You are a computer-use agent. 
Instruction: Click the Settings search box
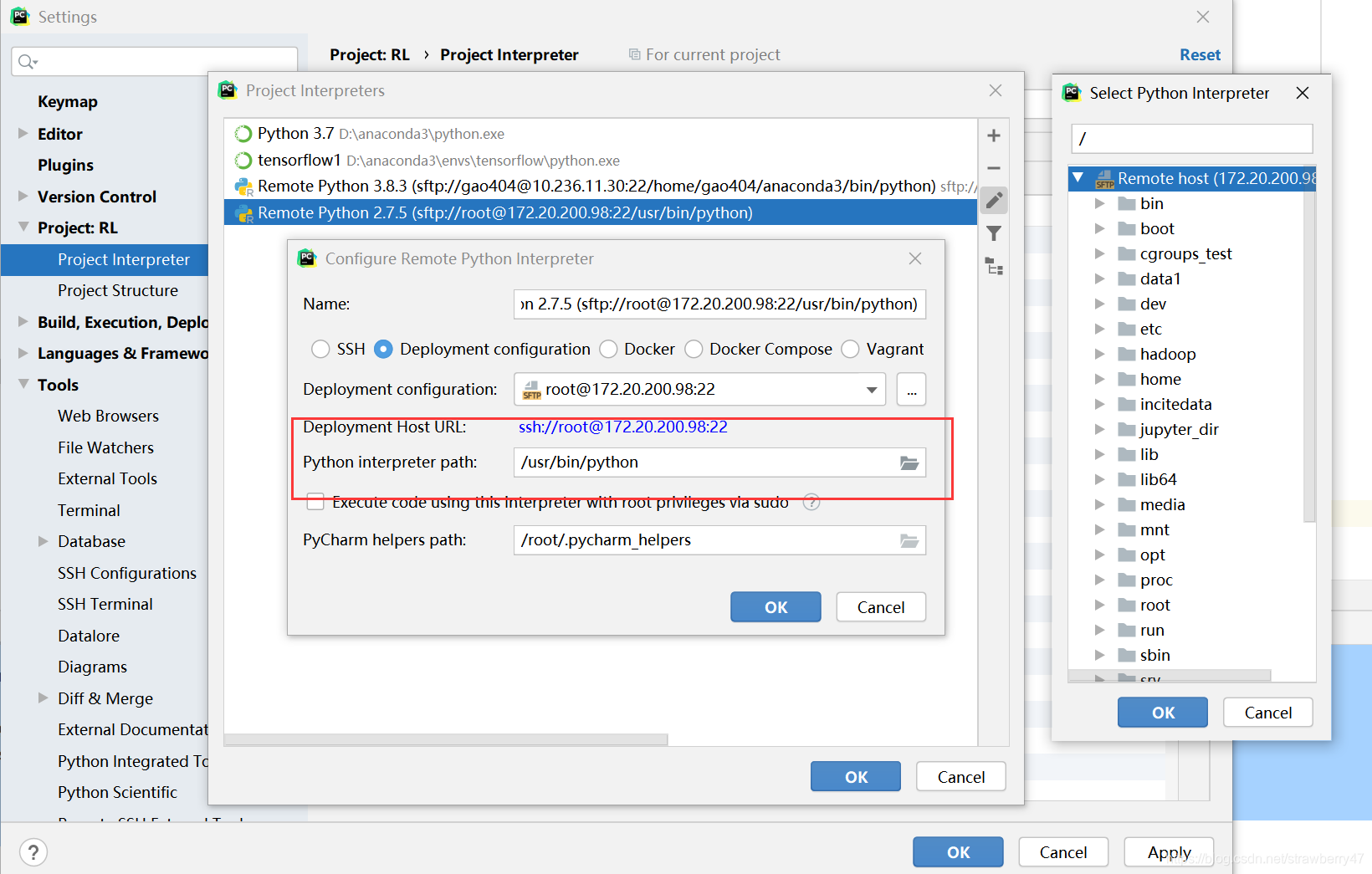(x=155, y=61)
